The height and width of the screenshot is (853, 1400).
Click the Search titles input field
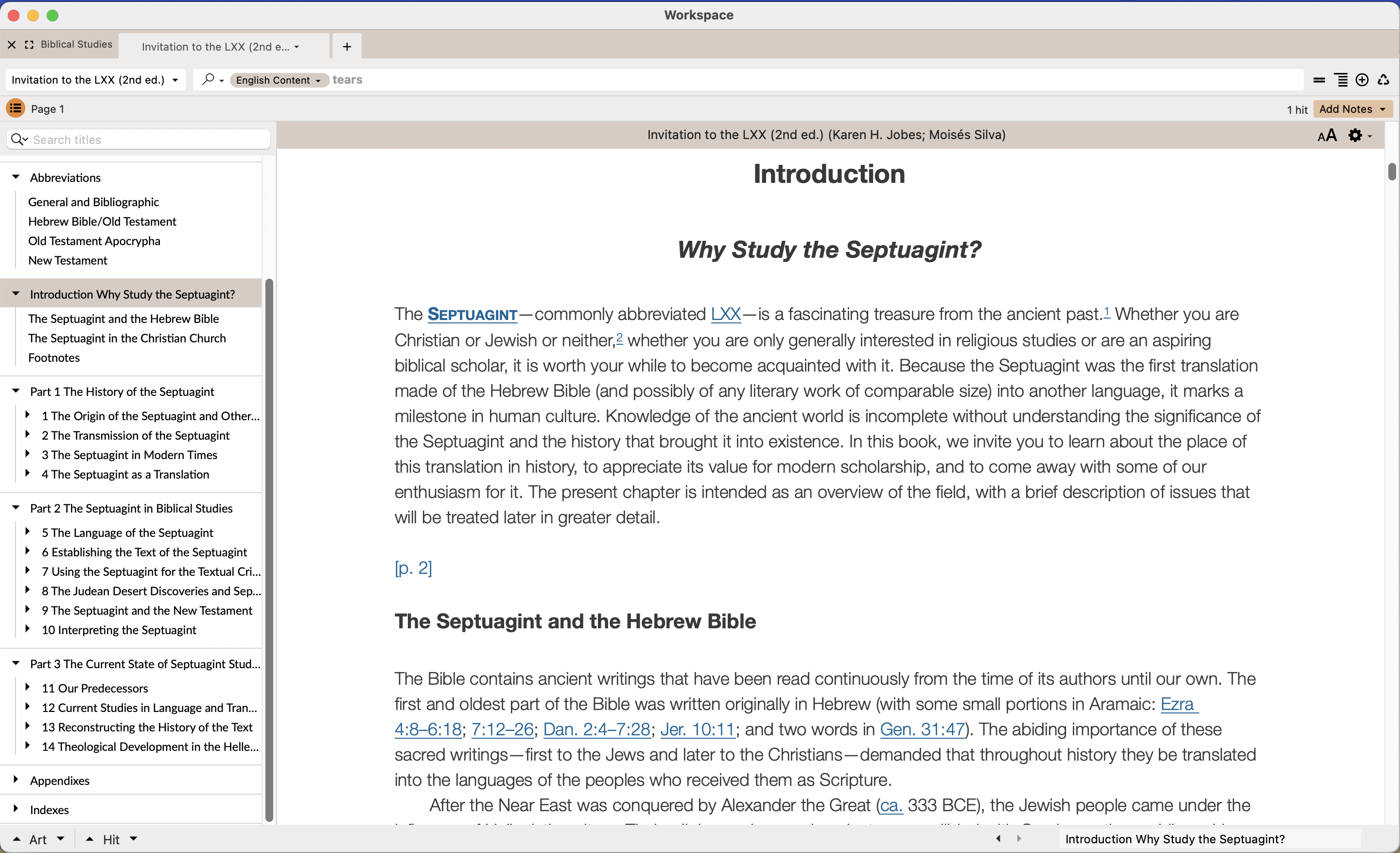coord(148,140)
